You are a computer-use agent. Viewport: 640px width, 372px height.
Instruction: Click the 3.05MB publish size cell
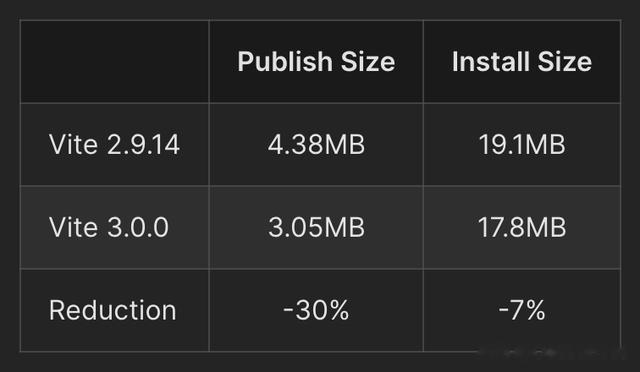pos(316,227)
